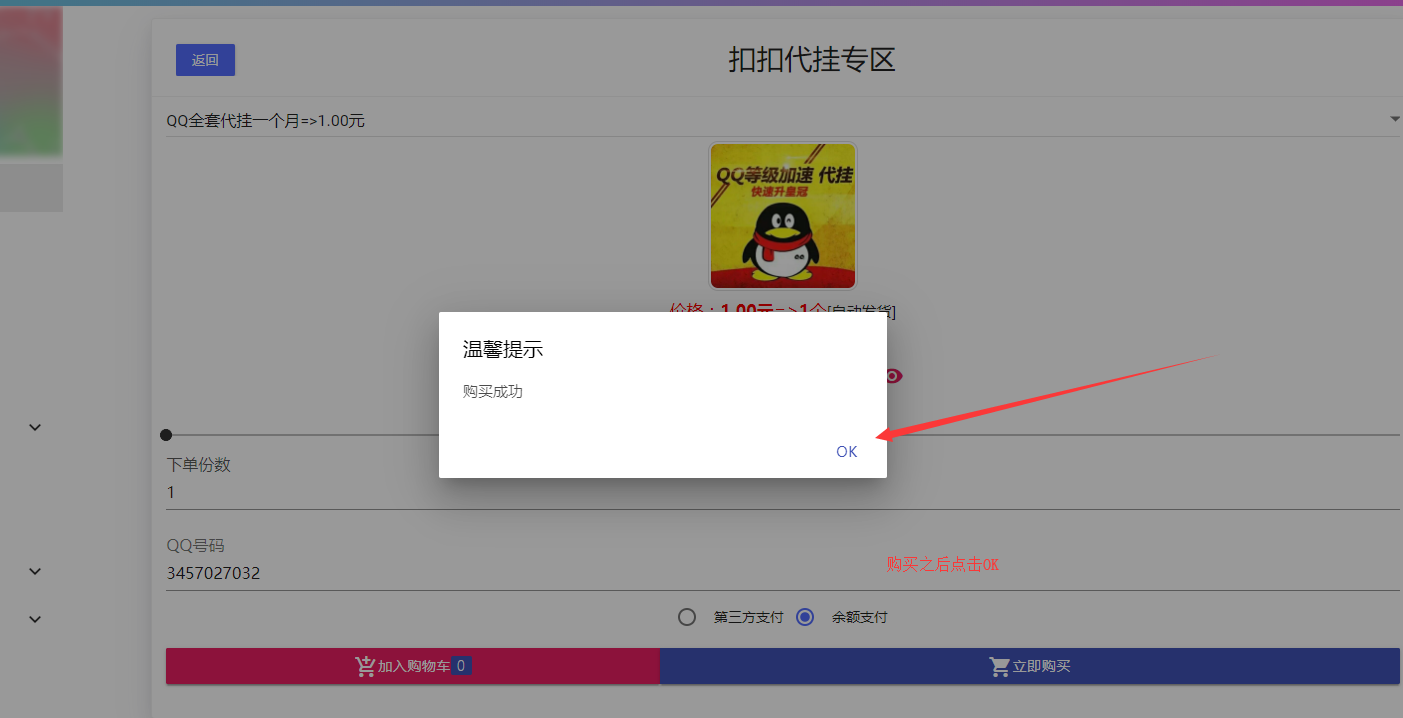Image resolution: width=1403 pixels, height=718 pixels.
Task: Expand the middle sidebar chevron
Action: [x=35, y=571]
